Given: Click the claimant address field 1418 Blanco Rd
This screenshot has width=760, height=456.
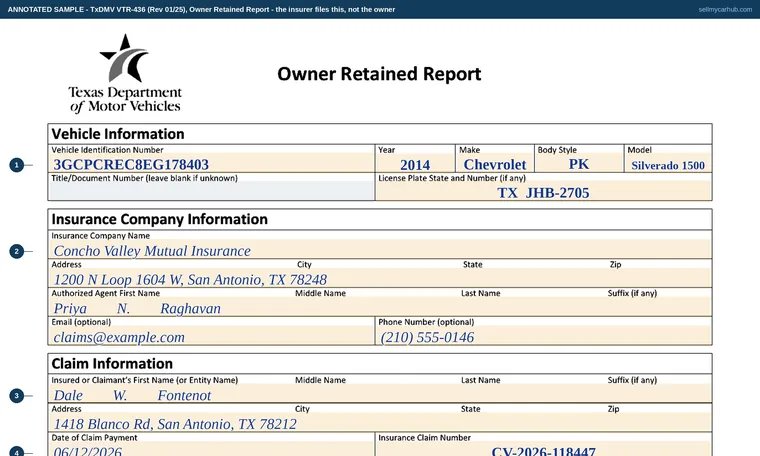Looking at the screenshot, I should click(x=380, y=423).
